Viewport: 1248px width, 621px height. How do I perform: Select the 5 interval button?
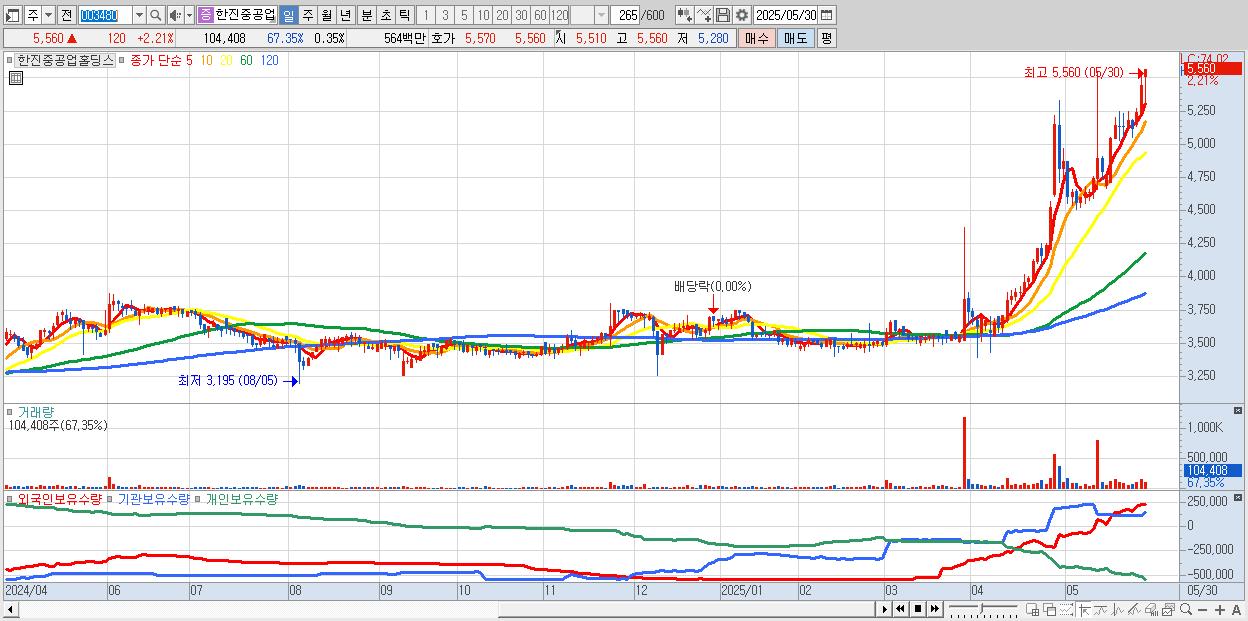click(463, 15)
